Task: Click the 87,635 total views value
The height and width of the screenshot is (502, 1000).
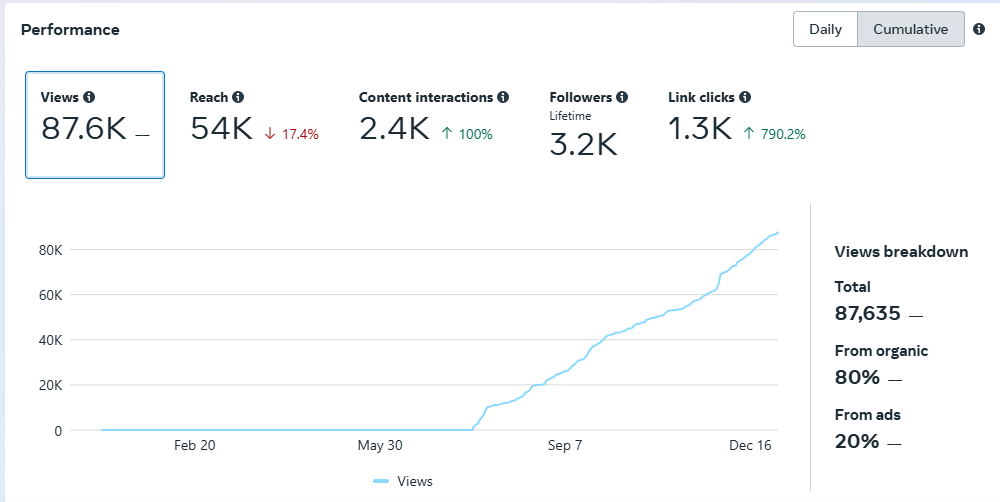Action: (867, 313)
